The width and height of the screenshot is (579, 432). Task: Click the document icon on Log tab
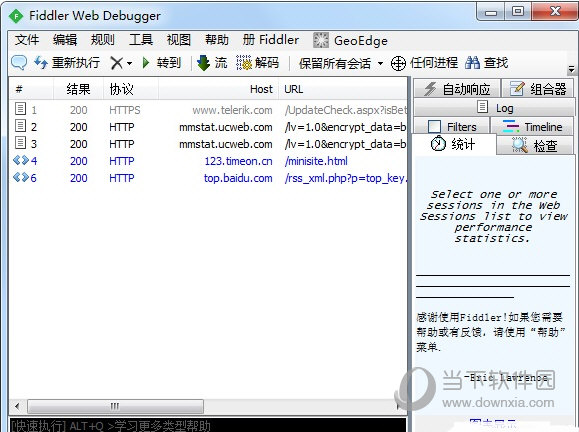(482, 107)
